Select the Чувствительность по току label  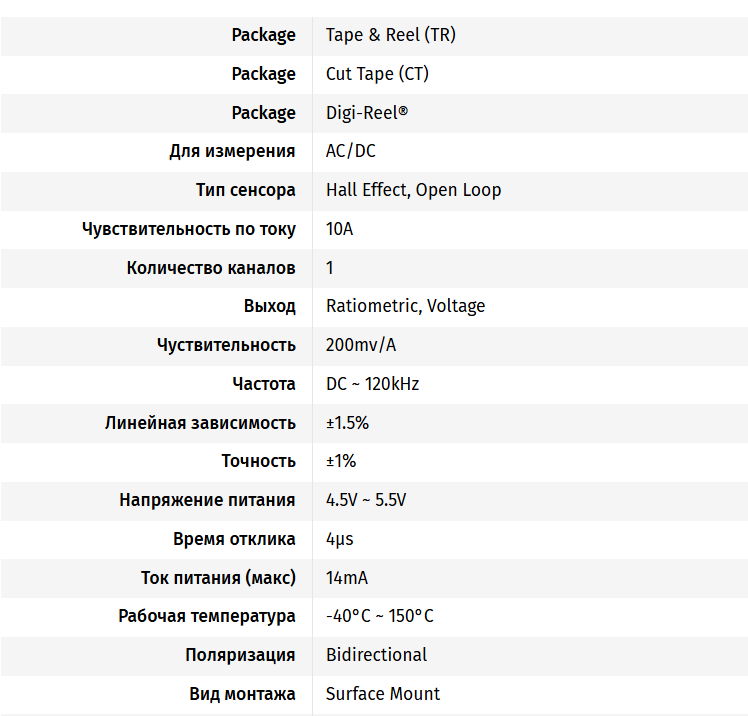click(189, 229)
